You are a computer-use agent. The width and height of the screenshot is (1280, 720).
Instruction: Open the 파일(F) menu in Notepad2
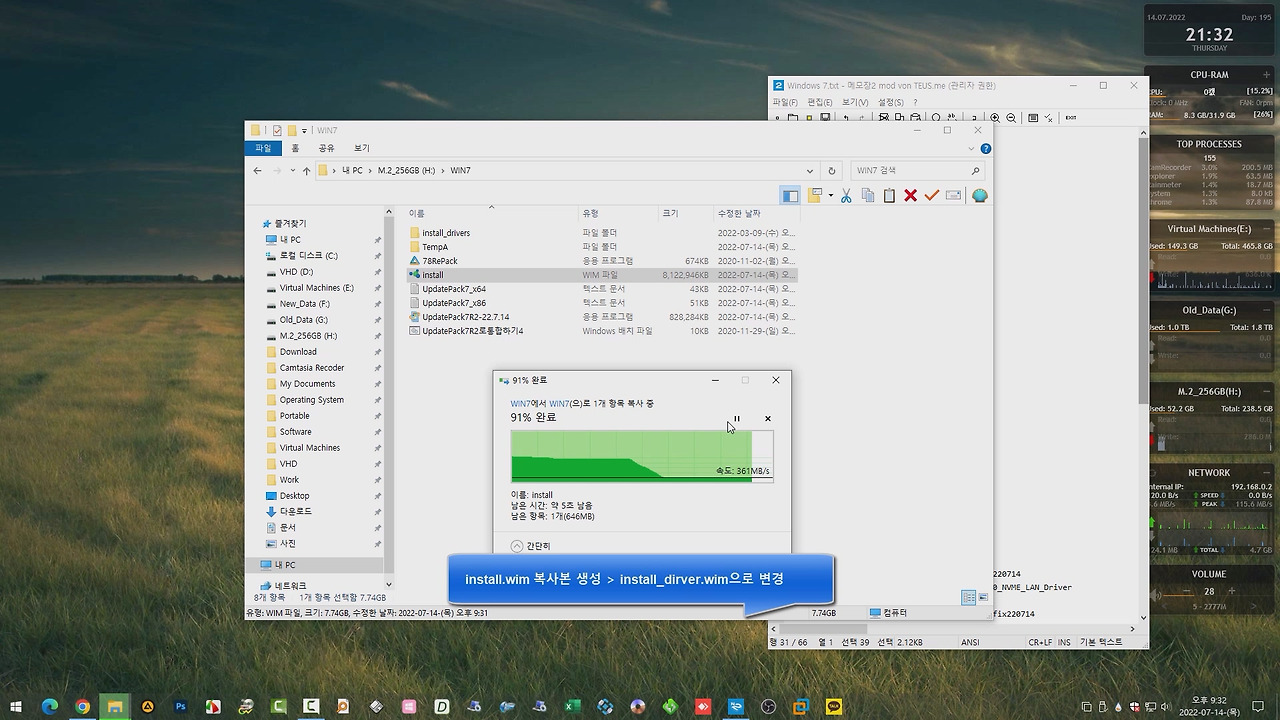pos(785,102)
